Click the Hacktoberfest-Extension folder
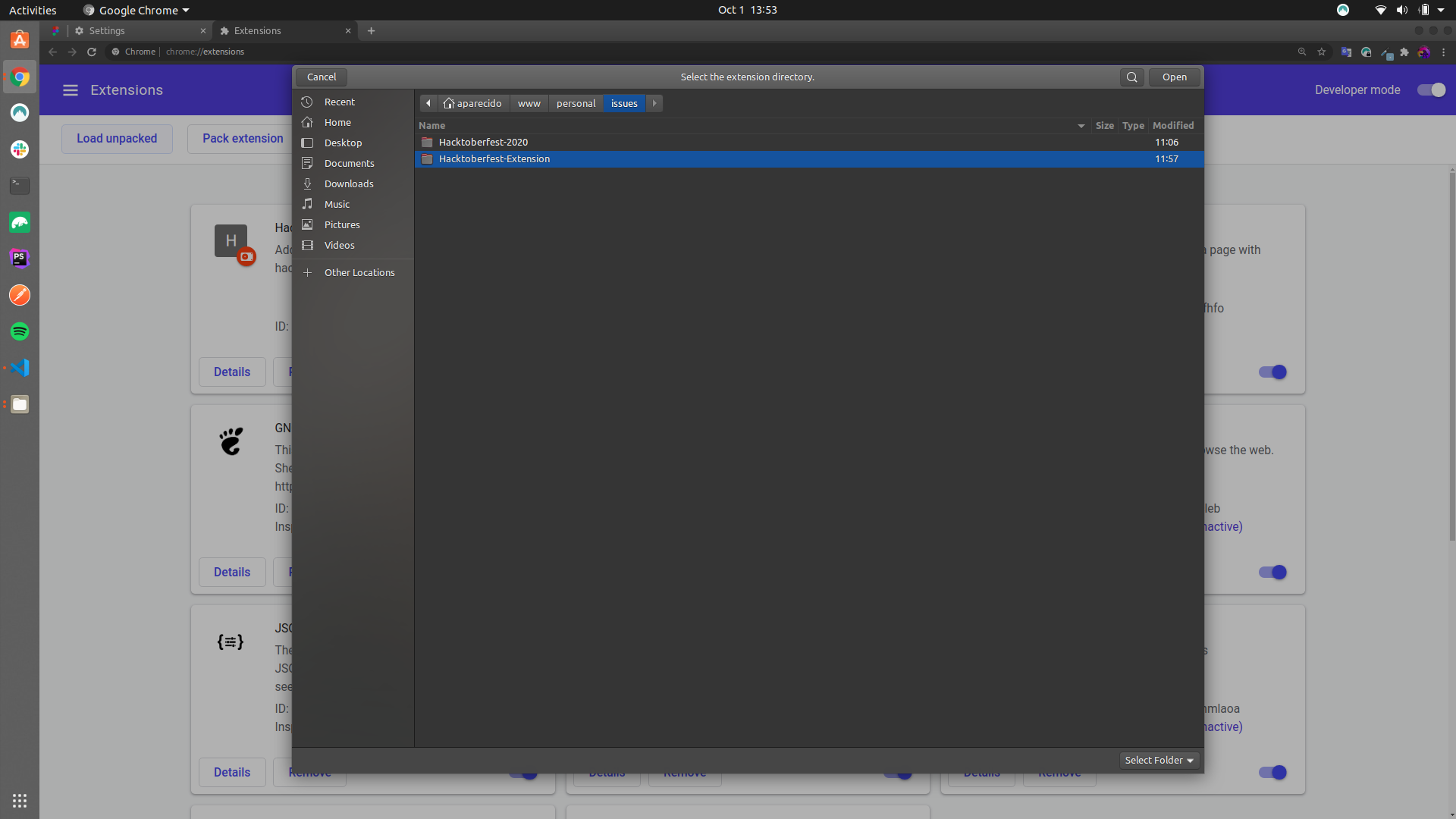The height and width of the screenshot is (819, 1456). 493,158
